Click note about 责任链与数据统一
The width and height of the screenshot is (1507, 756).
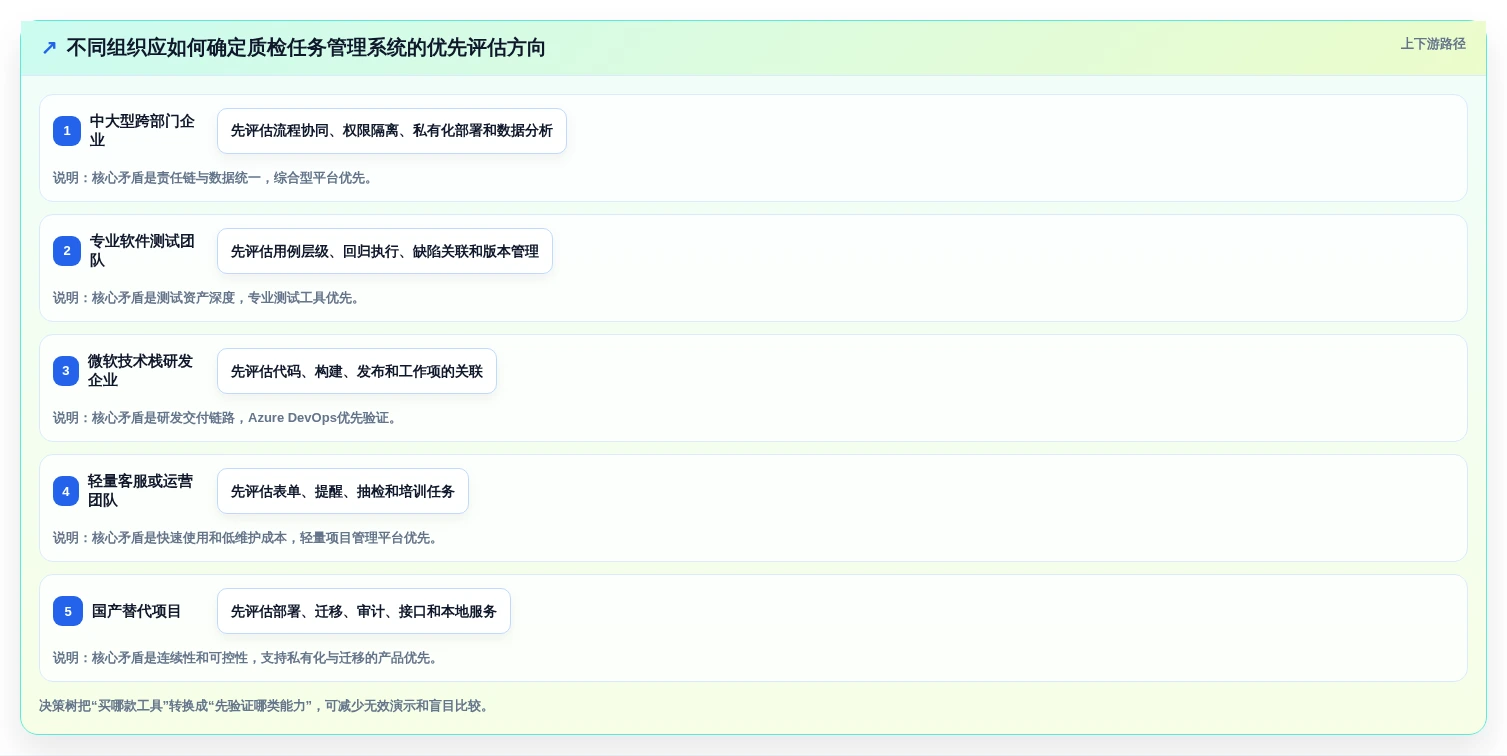pyautogui.click(x=215, y=178)
